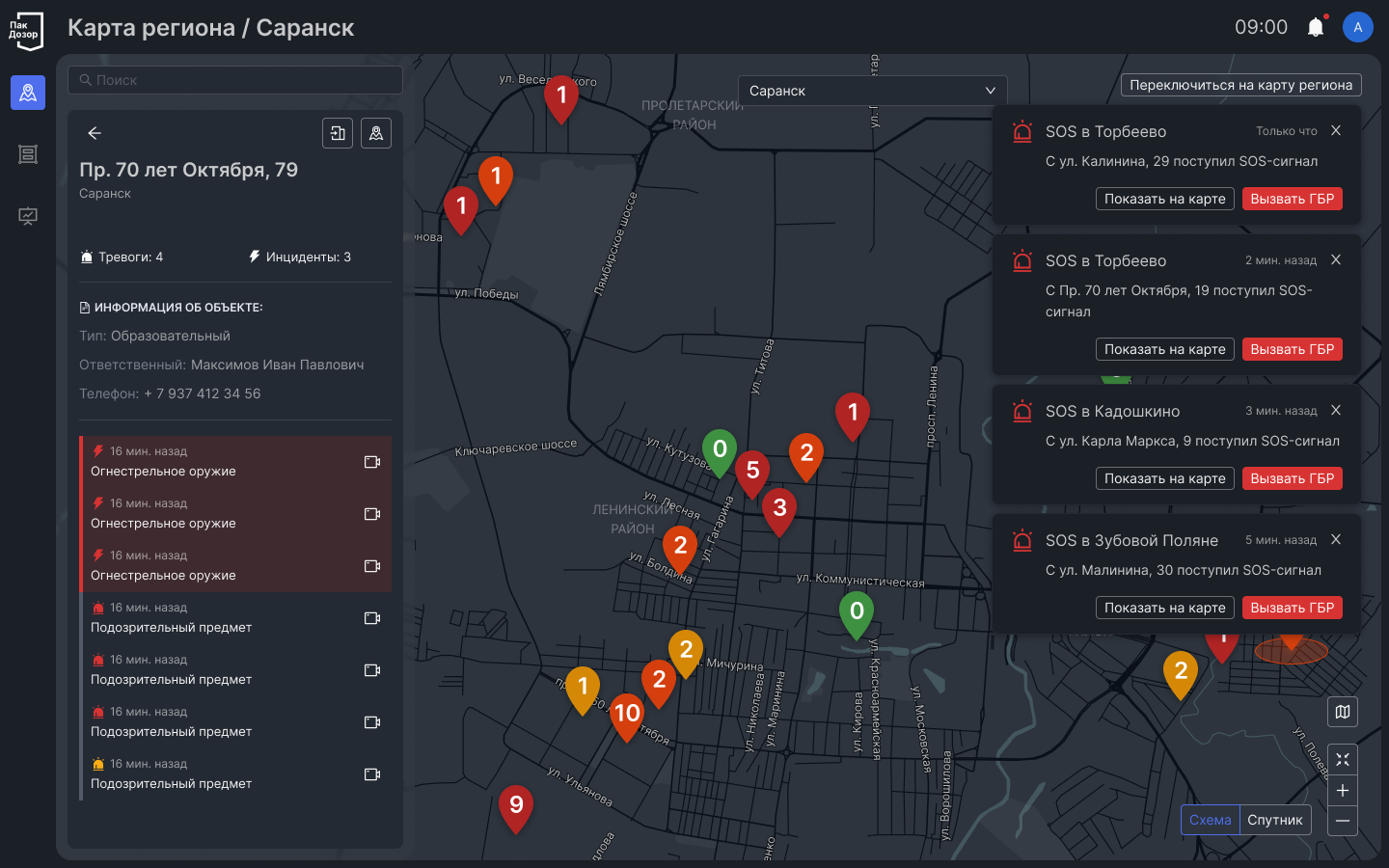Click the map layers icon
The height and width of the screenshot is (868, 1389).
click(1343, 712)
